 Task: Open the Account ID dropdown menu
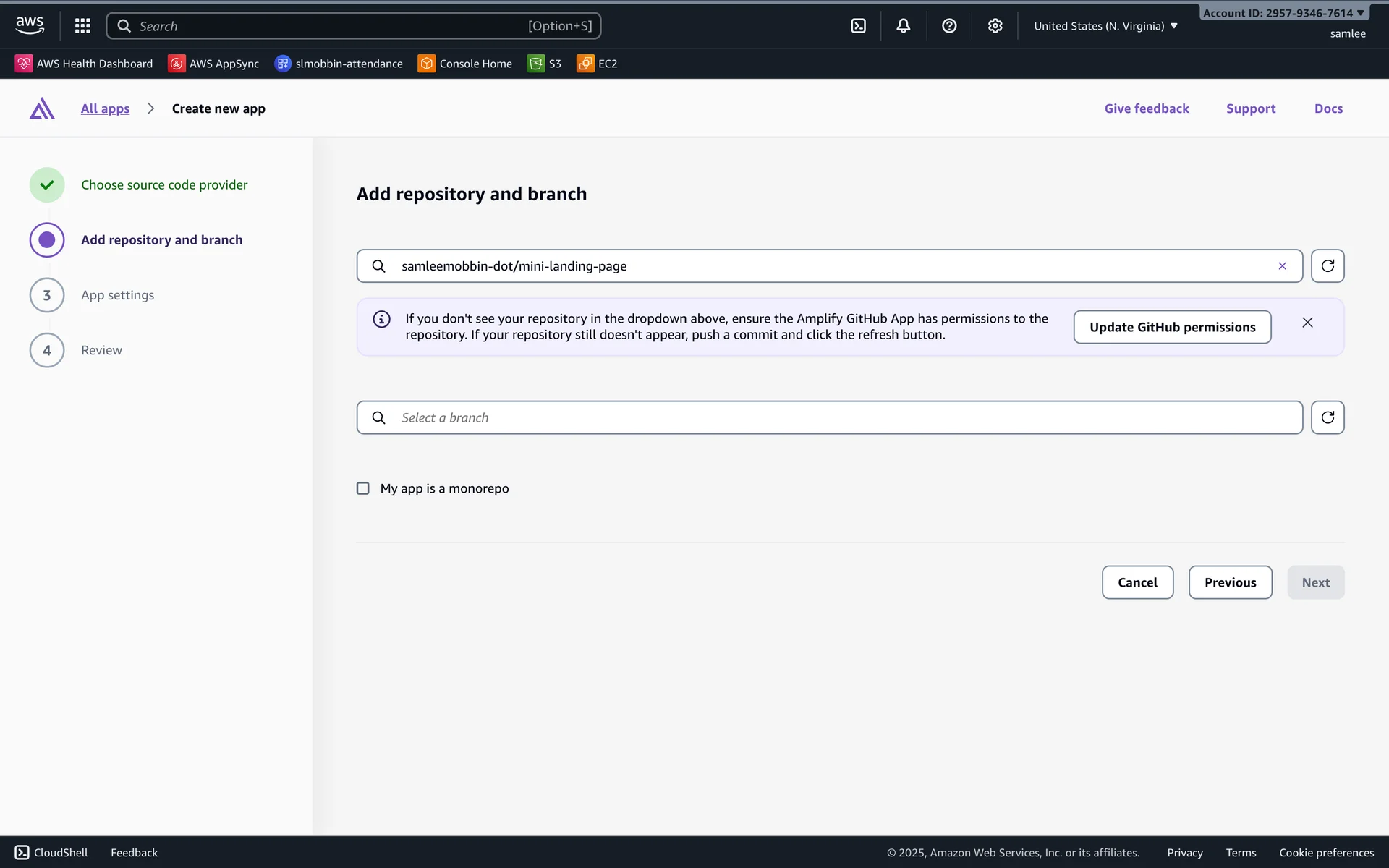click(x=1283, y=13)
